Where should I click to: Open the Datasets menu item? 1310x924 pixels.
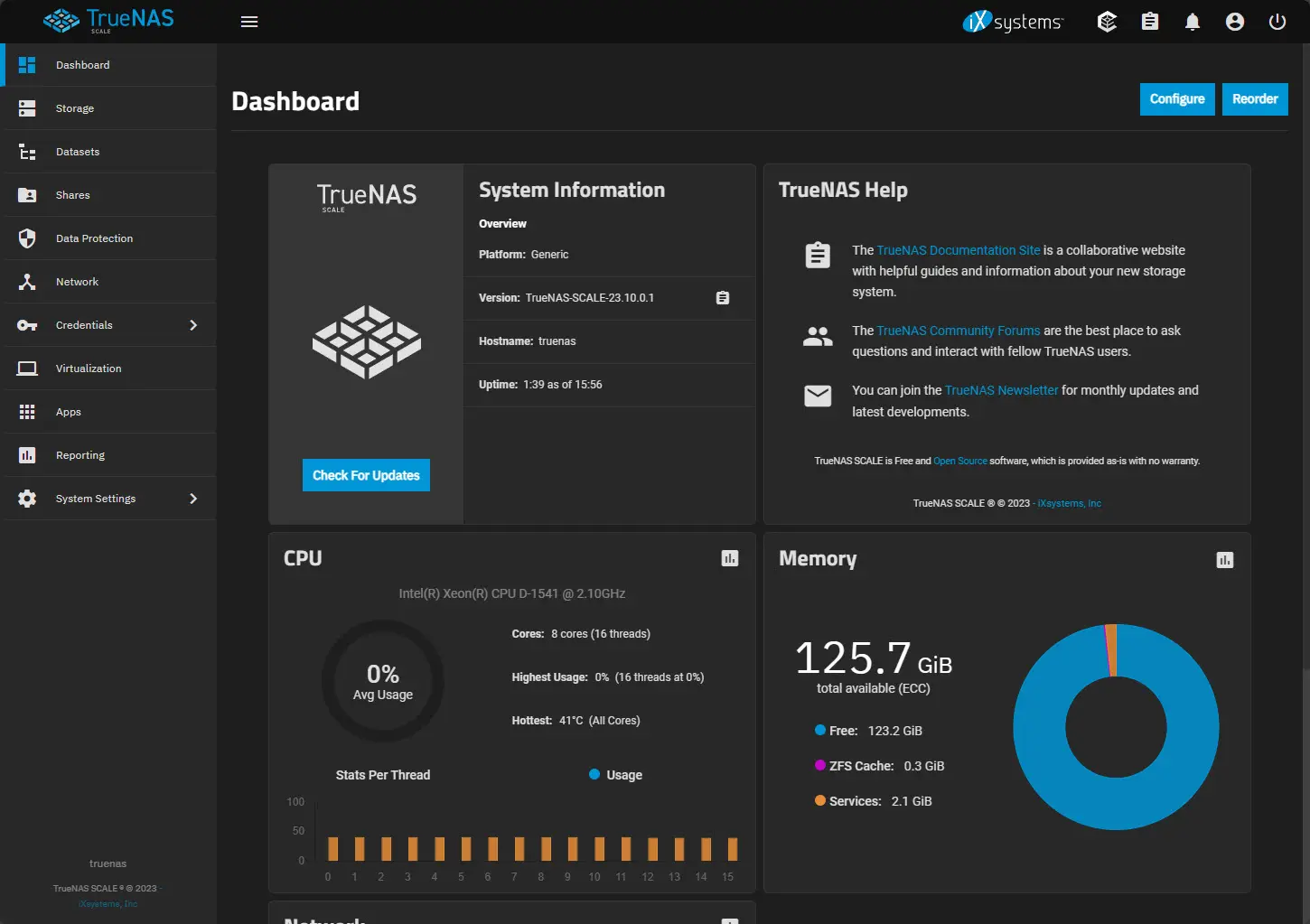(108, 152)
